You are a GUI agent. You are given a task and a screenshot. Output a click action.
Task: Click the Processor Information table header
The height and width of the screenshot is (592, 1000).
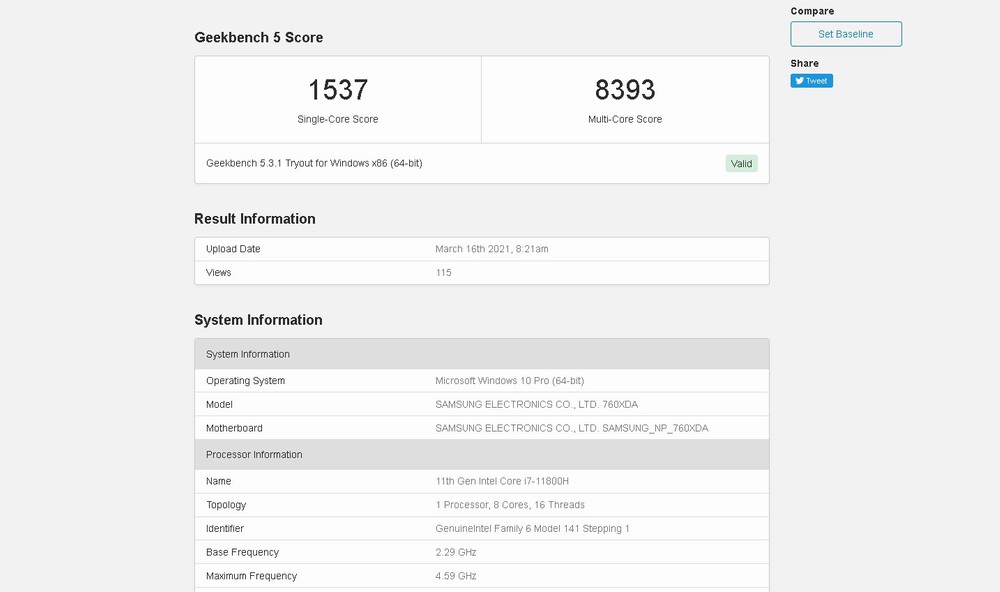pyautogui.click(x=482, y=454)
